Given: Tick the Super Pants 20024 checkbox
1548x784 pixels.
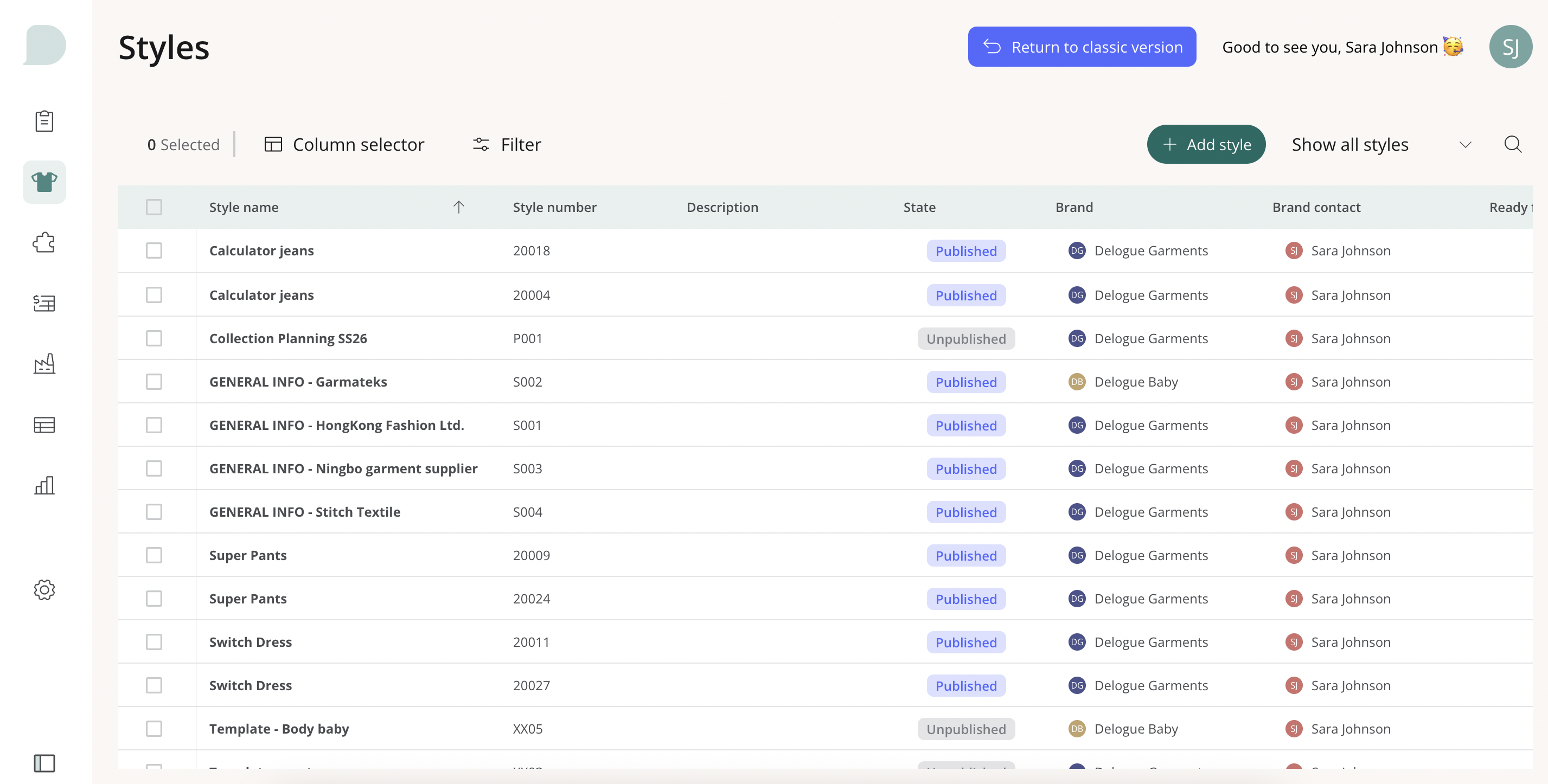Looking at the screenshot, I should pyautogui.click(x=154, y=599).
